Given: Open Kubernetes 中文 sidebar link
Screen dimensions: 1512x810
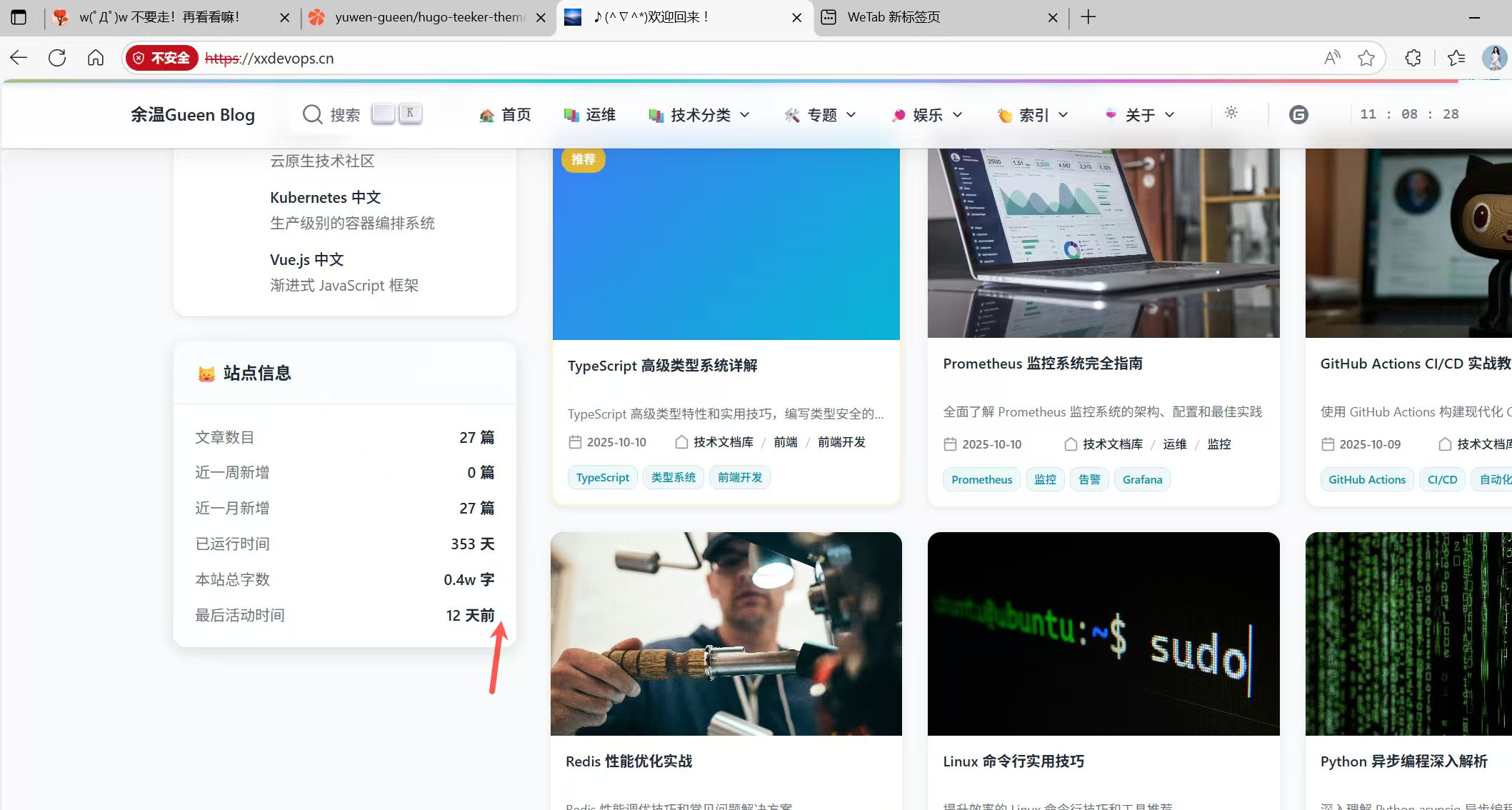Looking at the screenshot, I should [325, 197].
